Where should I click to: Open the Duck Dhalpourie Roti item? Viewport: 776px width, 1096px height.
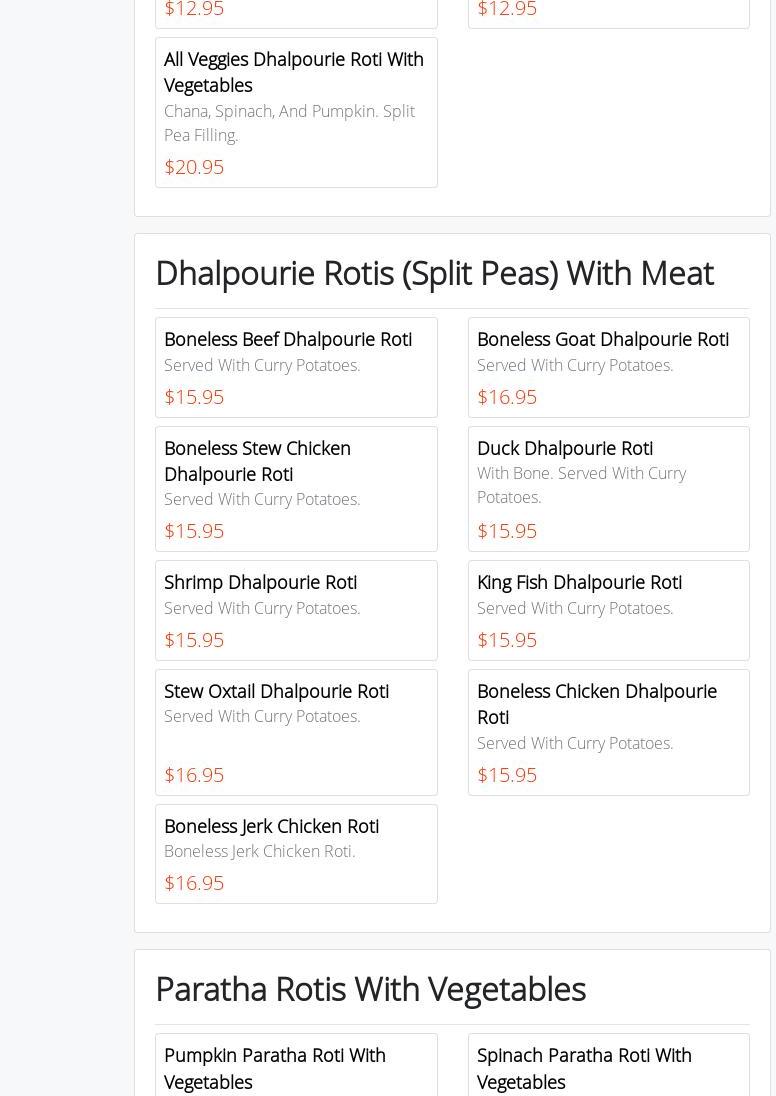tap(564, 448)
